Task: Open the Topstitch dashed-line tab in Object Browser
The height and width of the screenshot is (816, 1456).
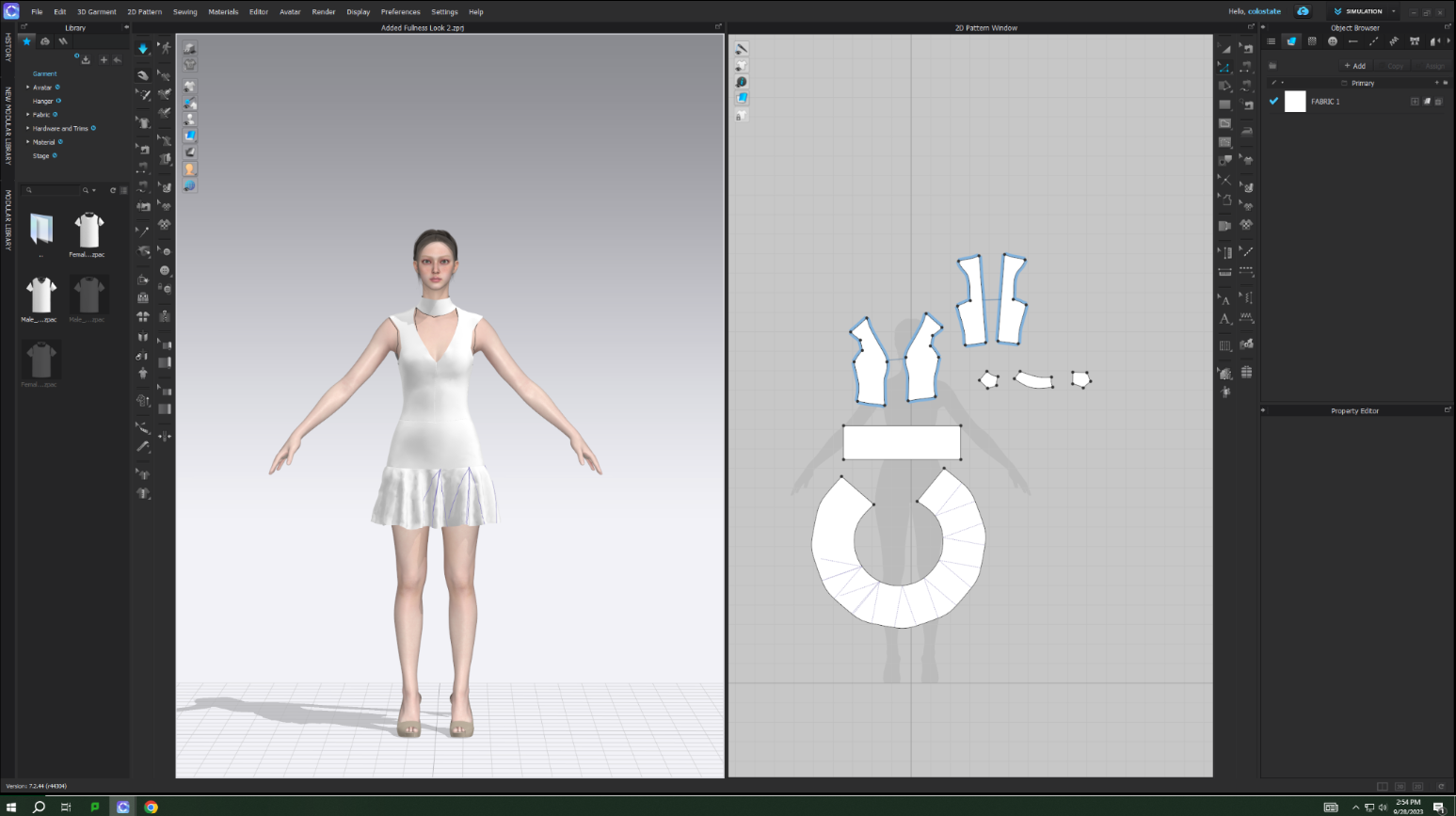Action: pyautogui.click(x=1373, y=41)
